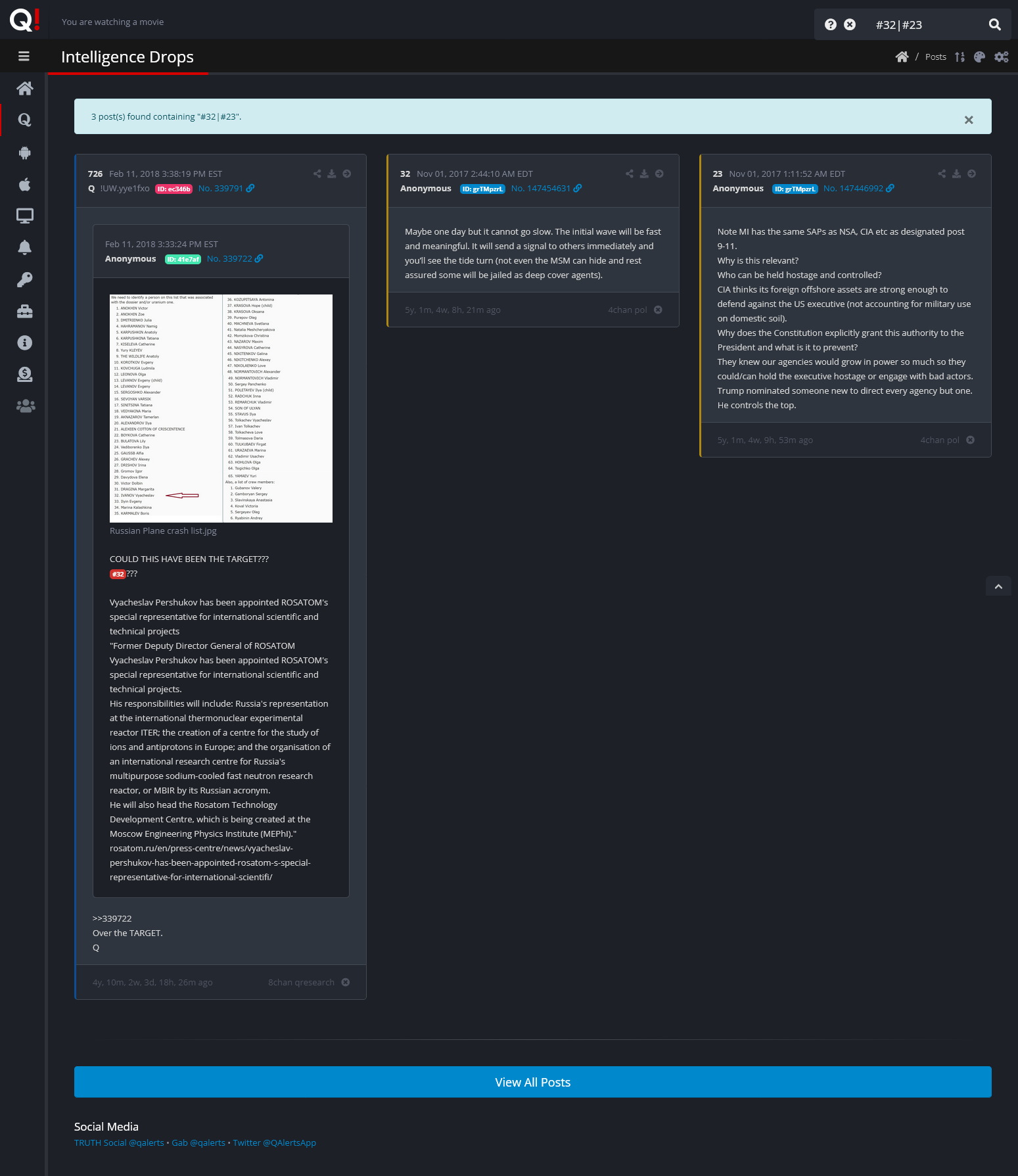The width and height of the screenshot is (1018, 1176).
Task: Open TRUTH Social @qalerts link
Action: click(119, 1142)
